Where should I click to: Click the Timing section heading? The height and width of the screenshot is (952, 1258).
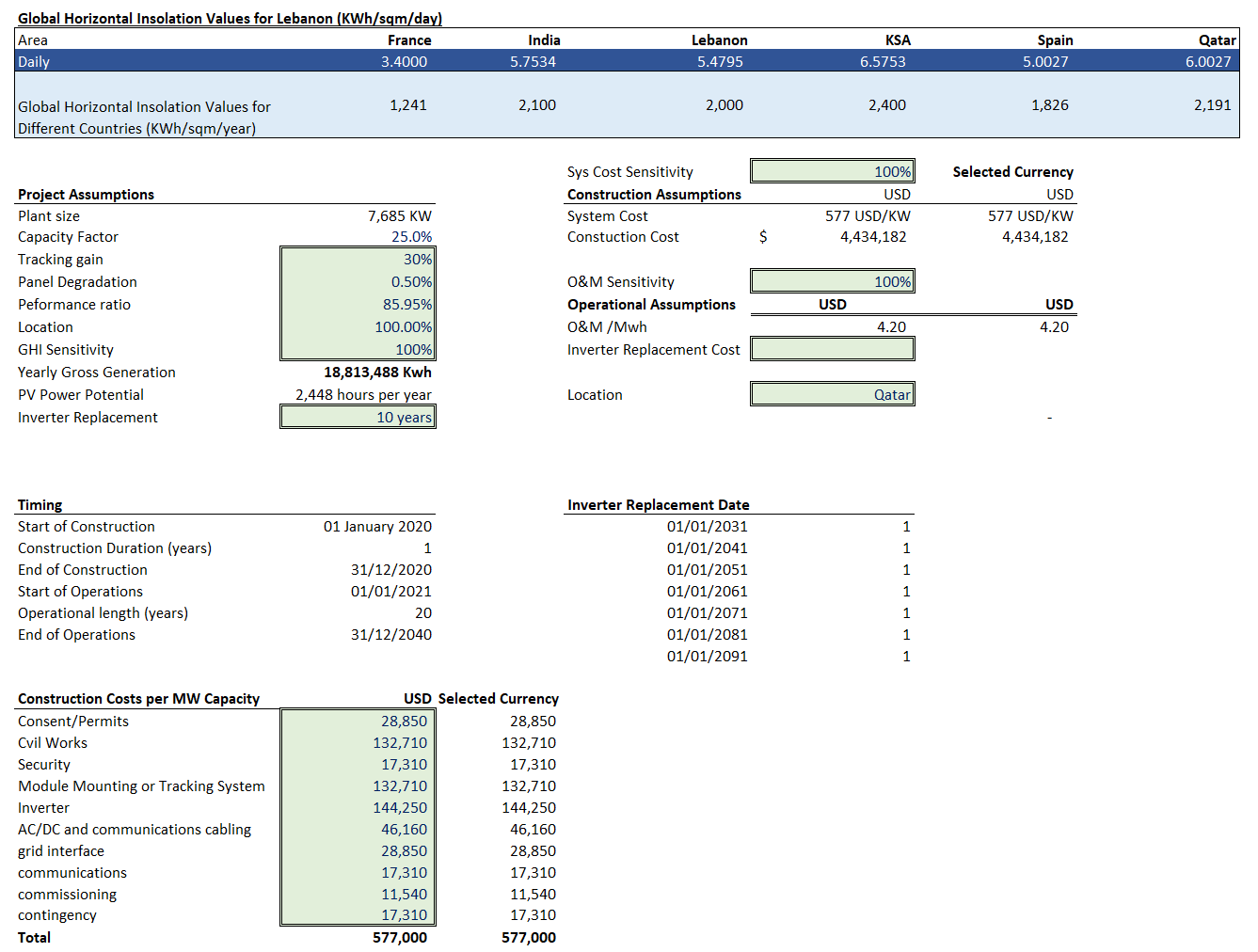[40, 504]
